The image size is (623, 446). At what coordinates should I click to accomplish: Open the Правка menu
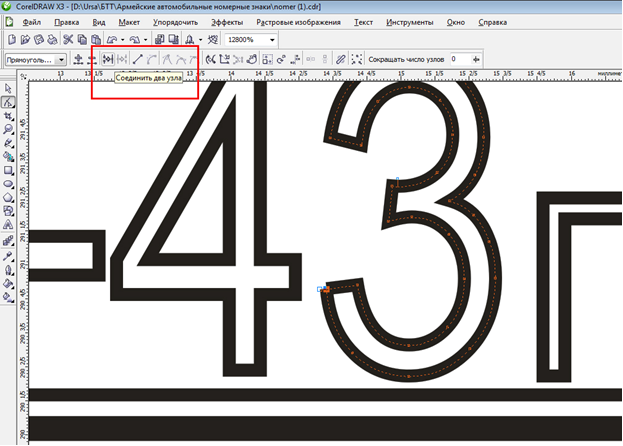tap(66, 22)
